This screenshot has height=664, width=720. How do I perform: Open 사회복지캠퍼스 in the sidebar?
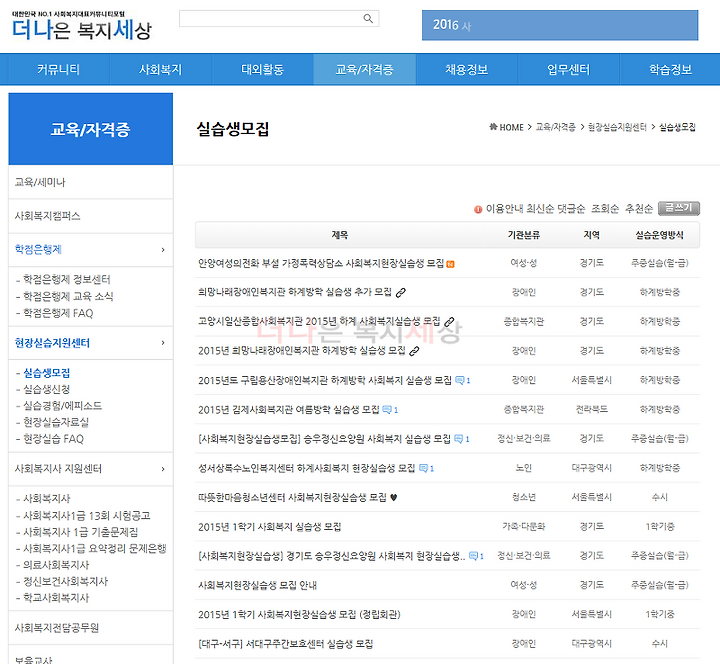[47, 216]
